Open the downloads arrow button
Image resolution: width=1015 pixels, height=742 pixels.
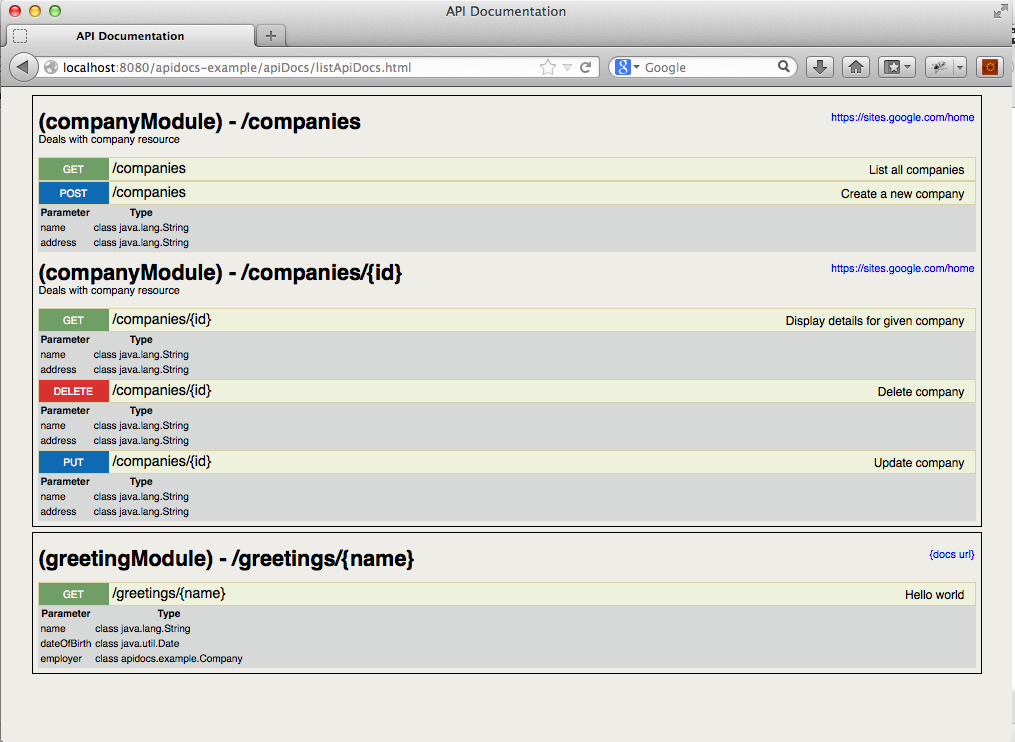coord(820,67)
